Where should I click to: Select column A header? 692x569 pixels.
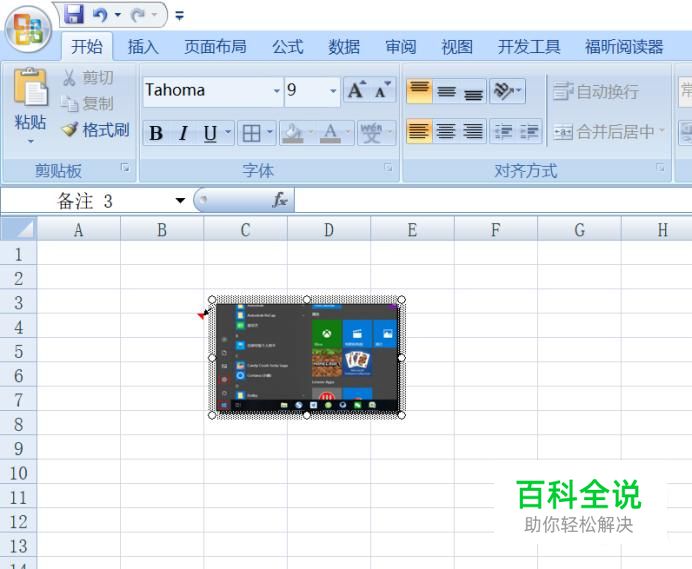79,230
